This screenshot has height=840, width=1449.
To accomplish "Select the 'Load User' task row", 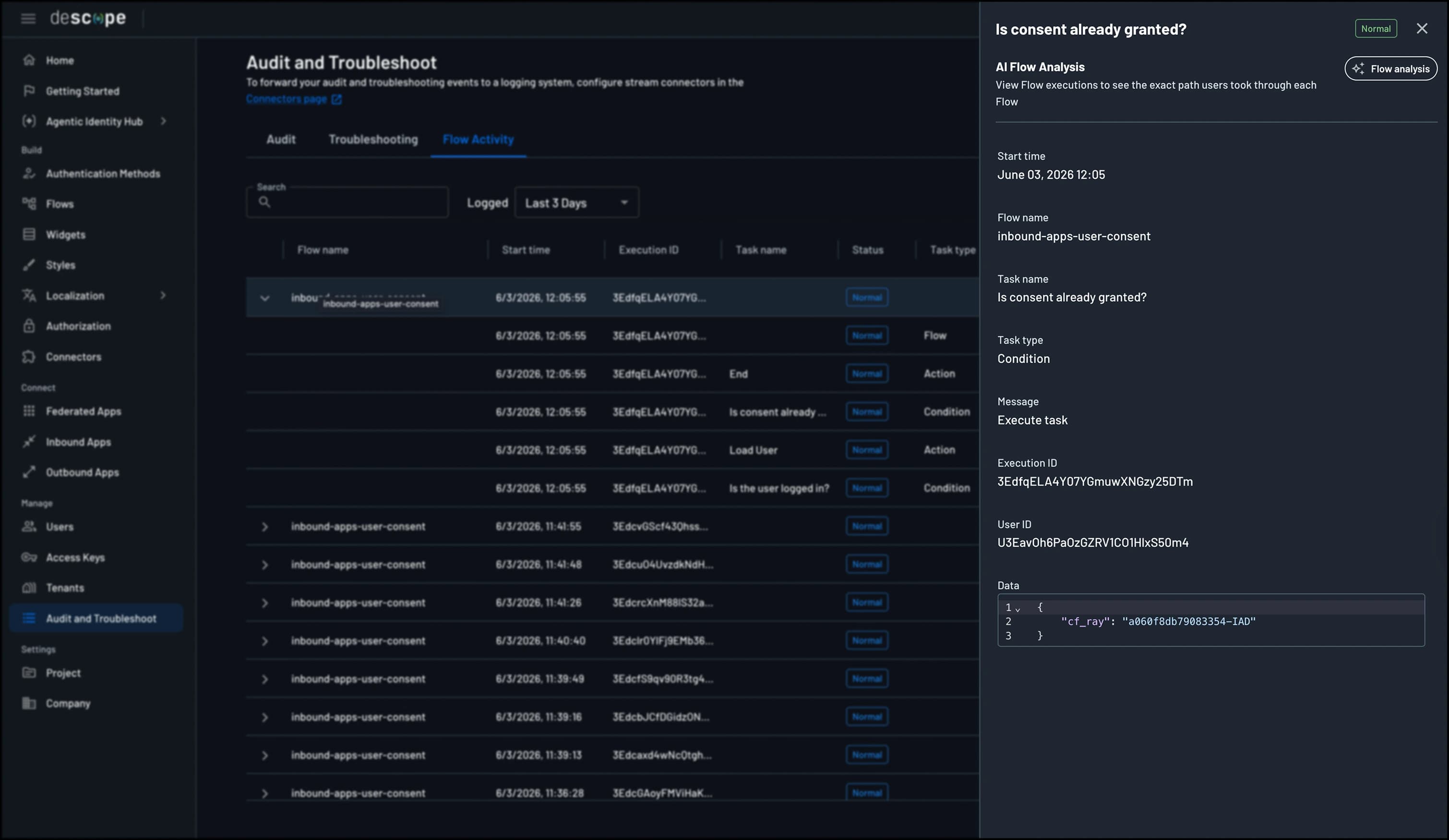I will 612,450.
